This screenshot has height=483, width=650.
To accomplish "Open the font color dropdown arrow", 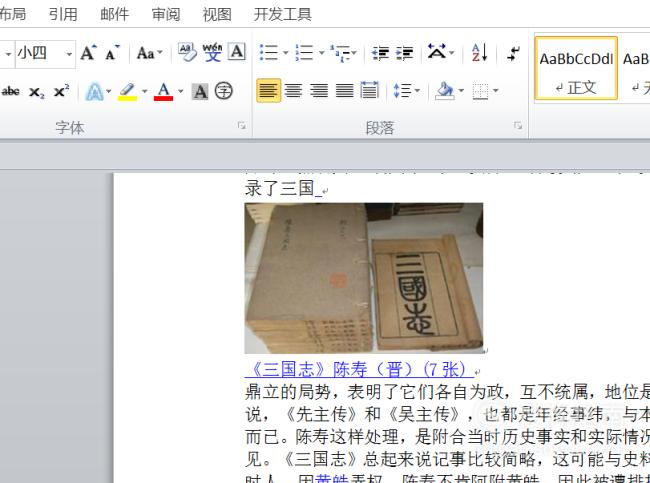I will pyautogui.click(x=181, y=91).
